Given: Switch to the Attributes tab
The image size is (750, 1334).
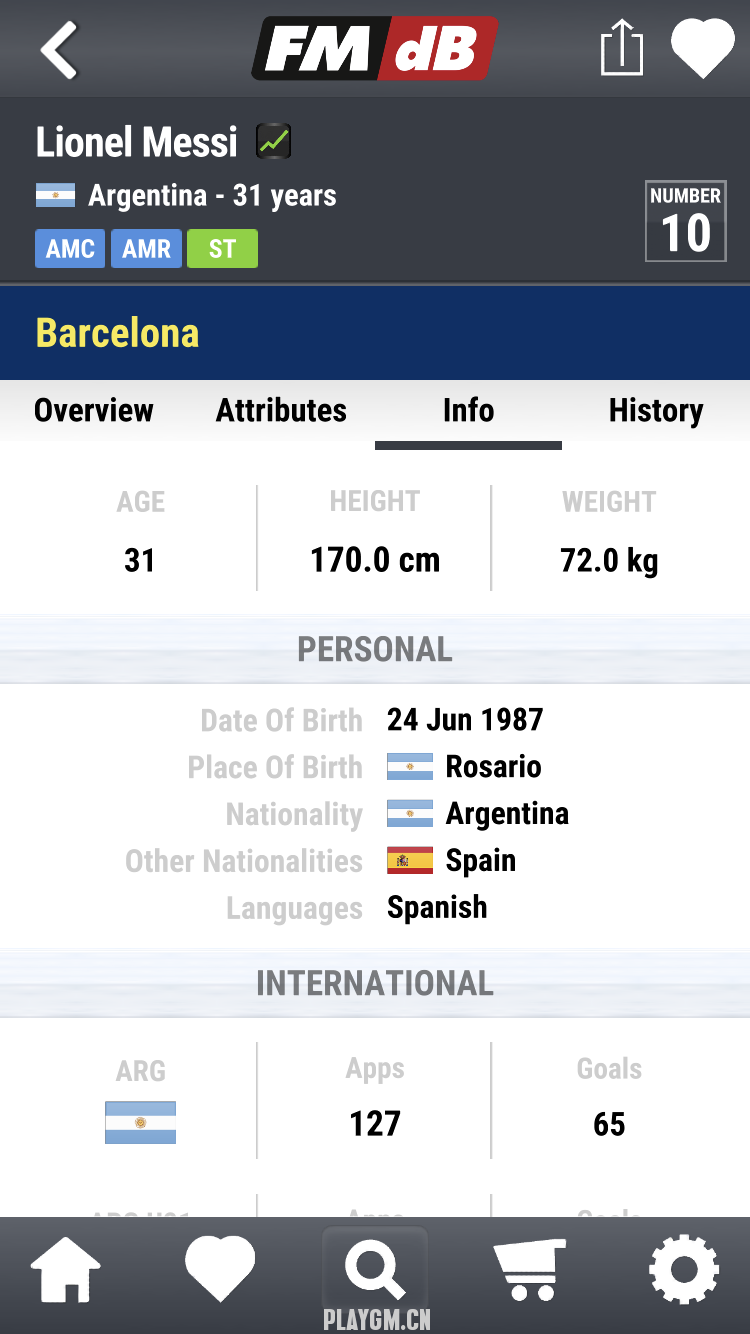Looking at the screenshot, I should (x=281, y=410).
